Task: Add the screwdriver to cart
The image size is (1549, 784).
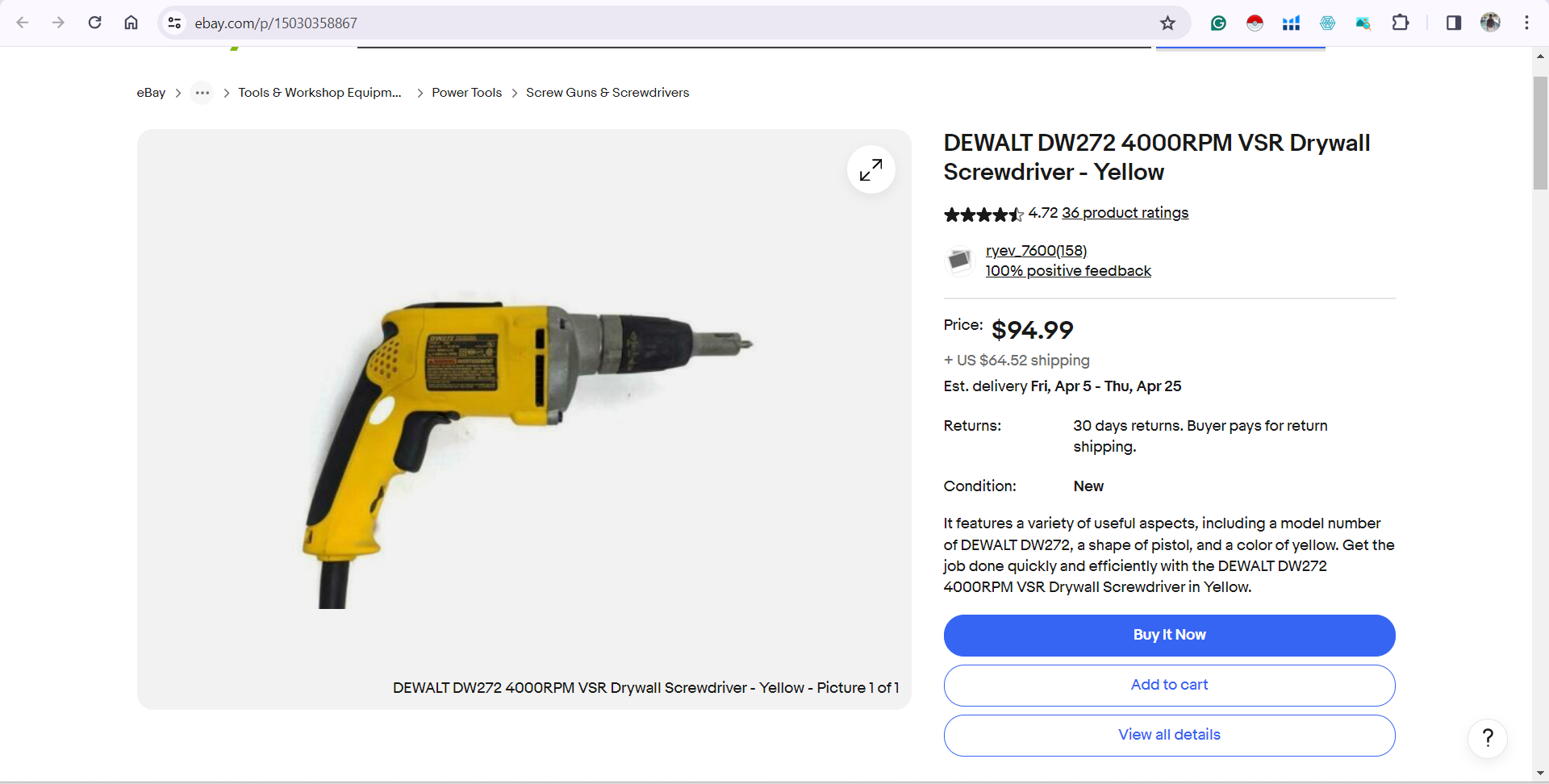Action: click(x=1169, y=686)
